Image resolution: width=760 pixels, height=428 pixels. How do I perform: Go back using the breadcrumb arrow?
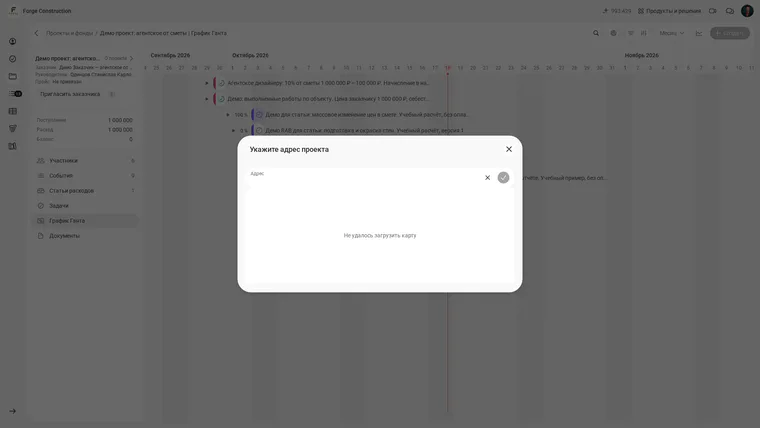point(36,33)
